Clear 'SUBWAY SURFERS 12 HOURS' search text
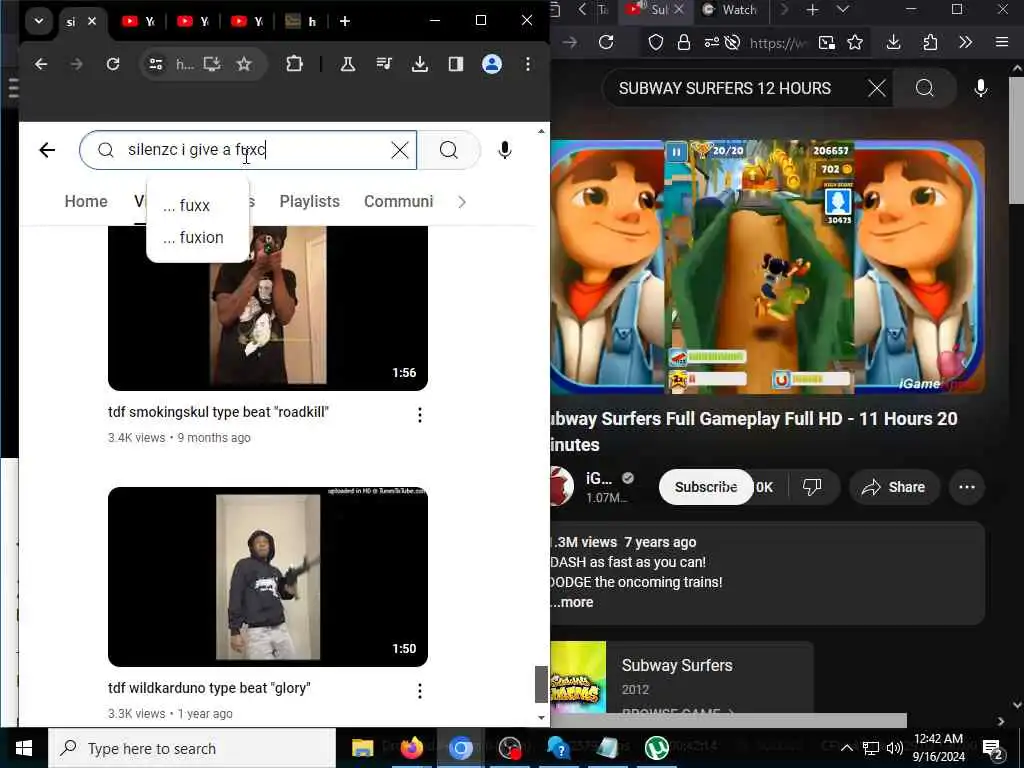Screen dimensions: 1024x768 click(x=876, y=88)
